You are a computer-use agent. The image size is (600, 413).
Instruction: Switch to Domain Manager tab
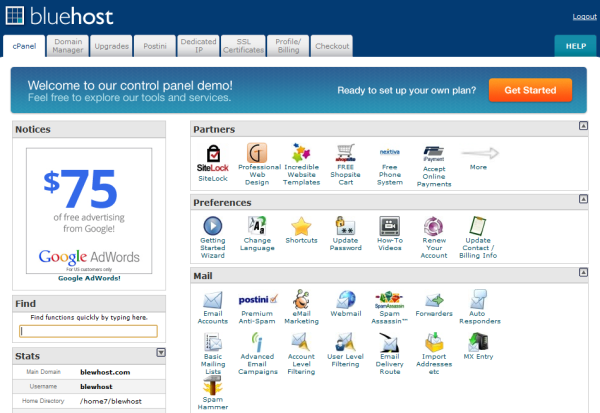[x=68, y=46]
